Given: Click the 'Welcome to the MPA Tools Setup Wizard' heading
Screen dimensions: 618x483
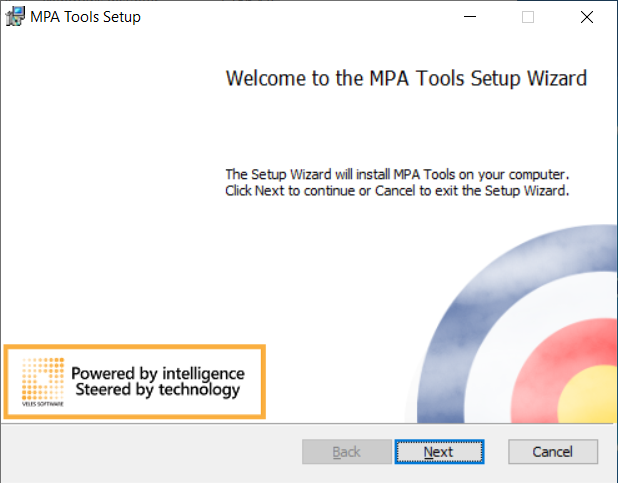Looking at the screenshot, I should (406, 78).
